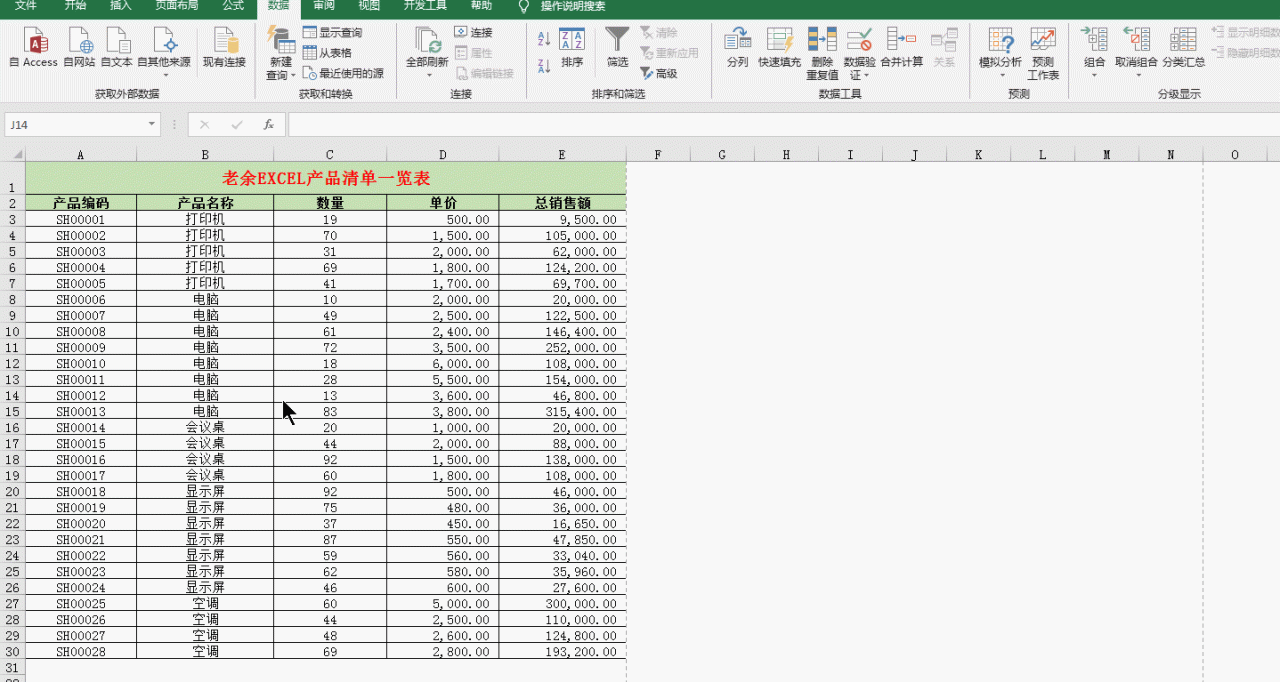Screen dimensions: 1280x682
Task: Select cell SH00013
Action: [81, 411]
